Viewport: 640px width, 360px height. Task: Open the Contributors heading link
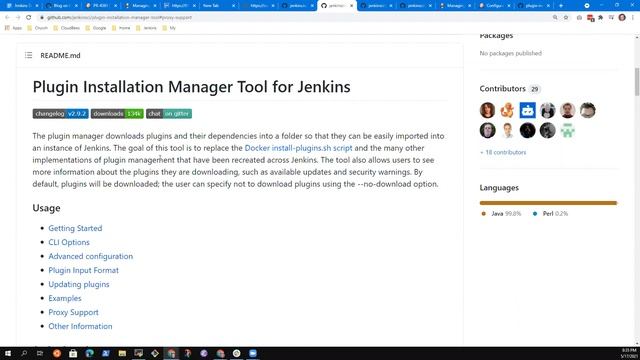pyautogui.click(x=502, y=89)
